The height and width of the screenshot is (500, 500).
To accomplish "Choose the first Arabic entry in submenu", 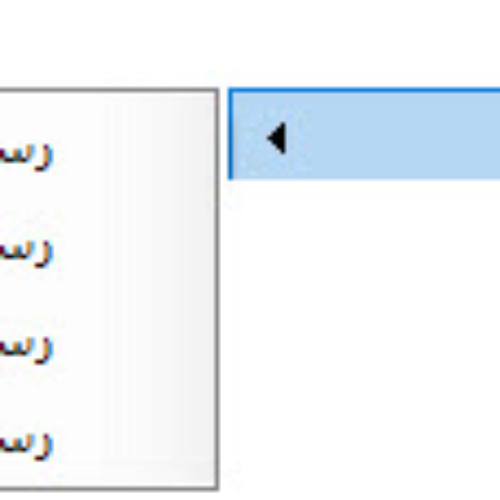I will click(x=26, y=157).
